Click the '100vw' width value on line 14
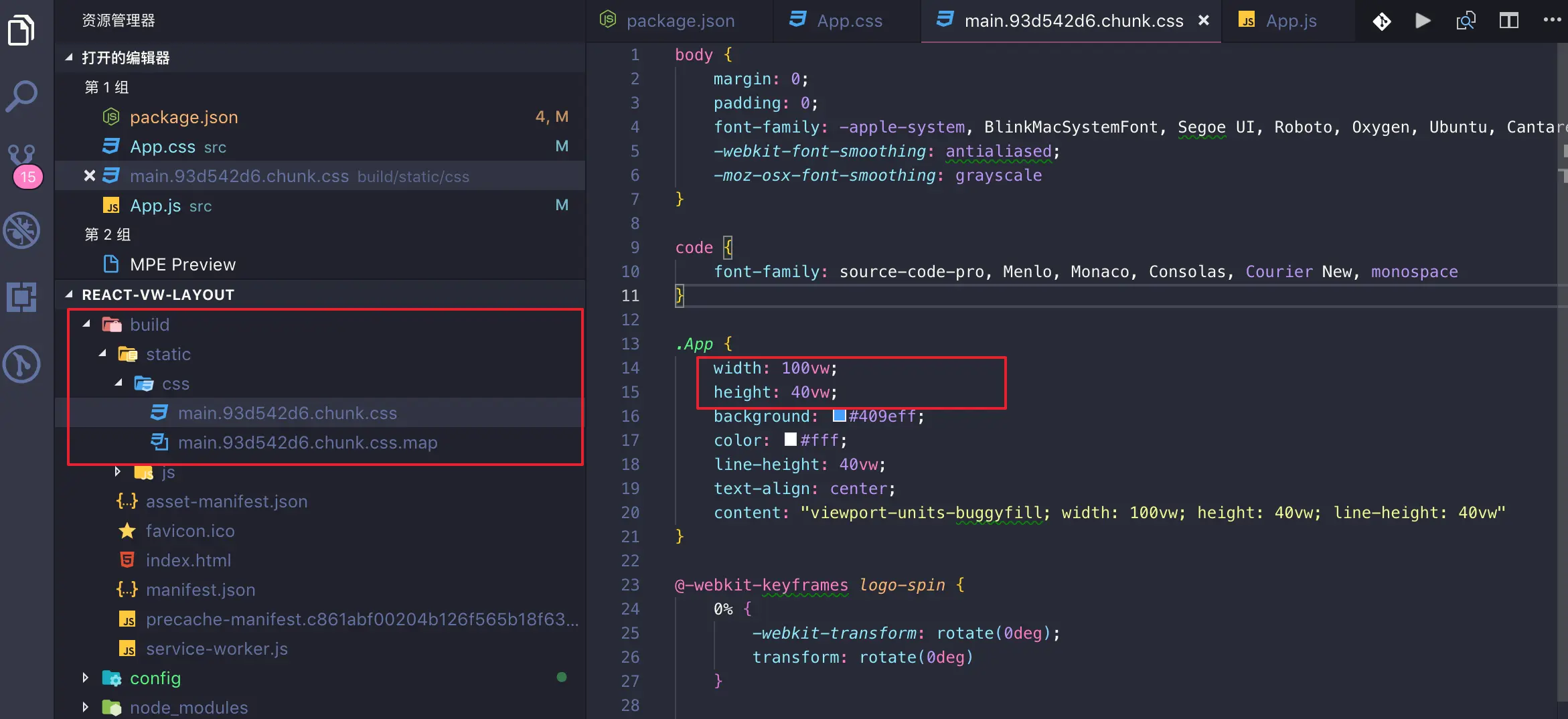 click(x=805, y=368)
